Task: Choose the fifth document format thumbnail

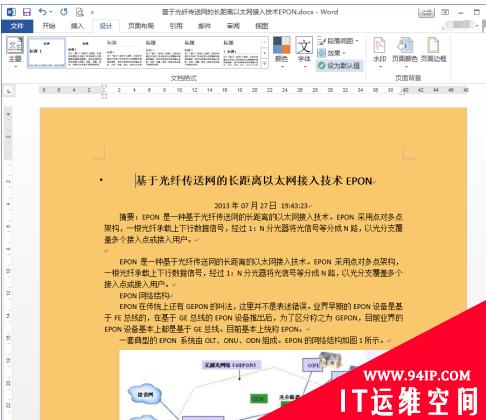Action: click(x=202, y=53)
